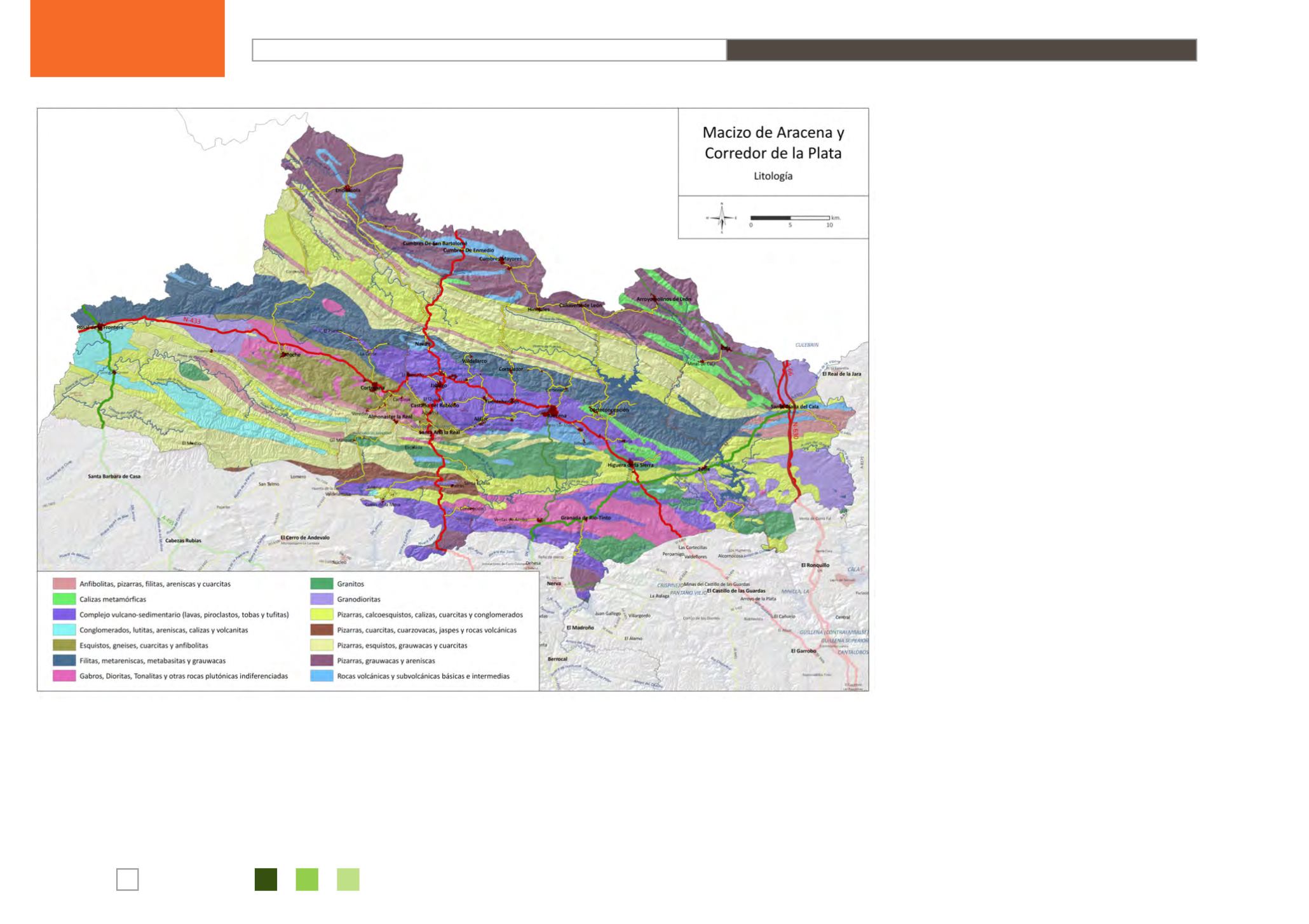Click the cyan Conglomerados, lutitas legend swatch
1309x924 pixels.
pyautogui.click(x=64, y=630)
